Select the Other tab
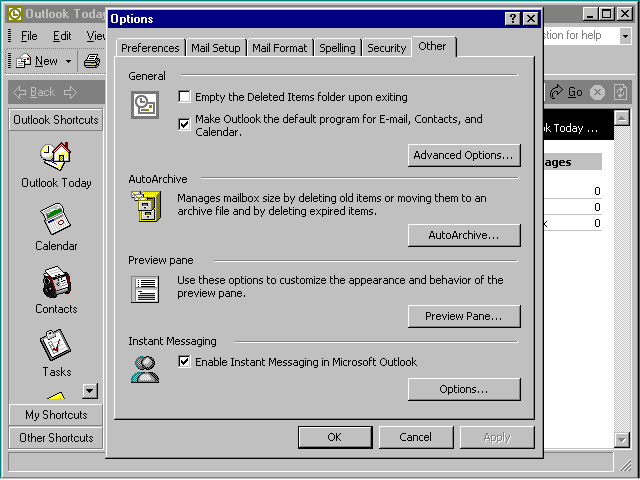 [x=433, y=47]
